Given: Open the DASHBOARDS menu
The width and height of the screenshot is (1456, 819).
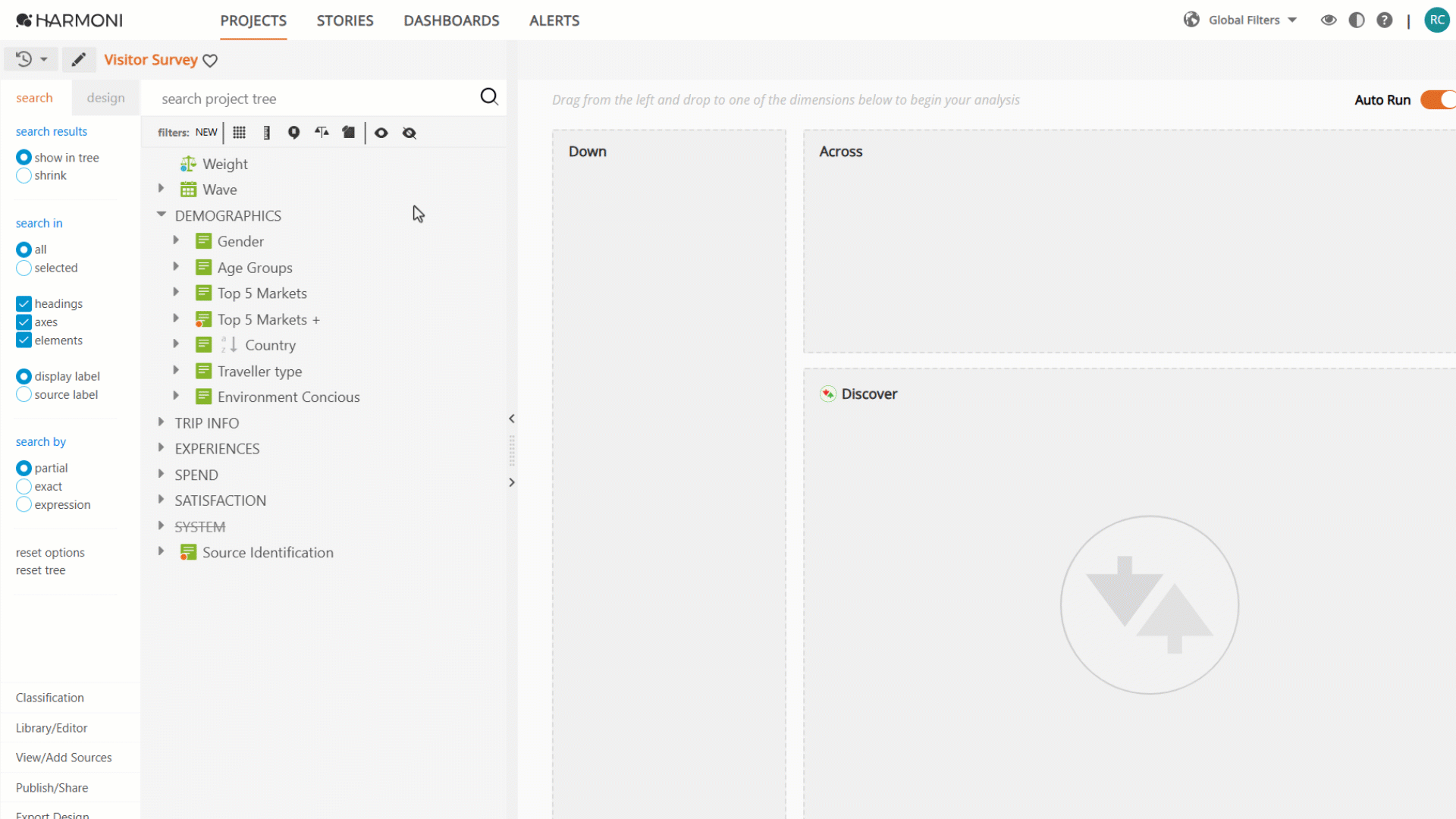Looking at the screenshot, I should (x=451, y=20).
